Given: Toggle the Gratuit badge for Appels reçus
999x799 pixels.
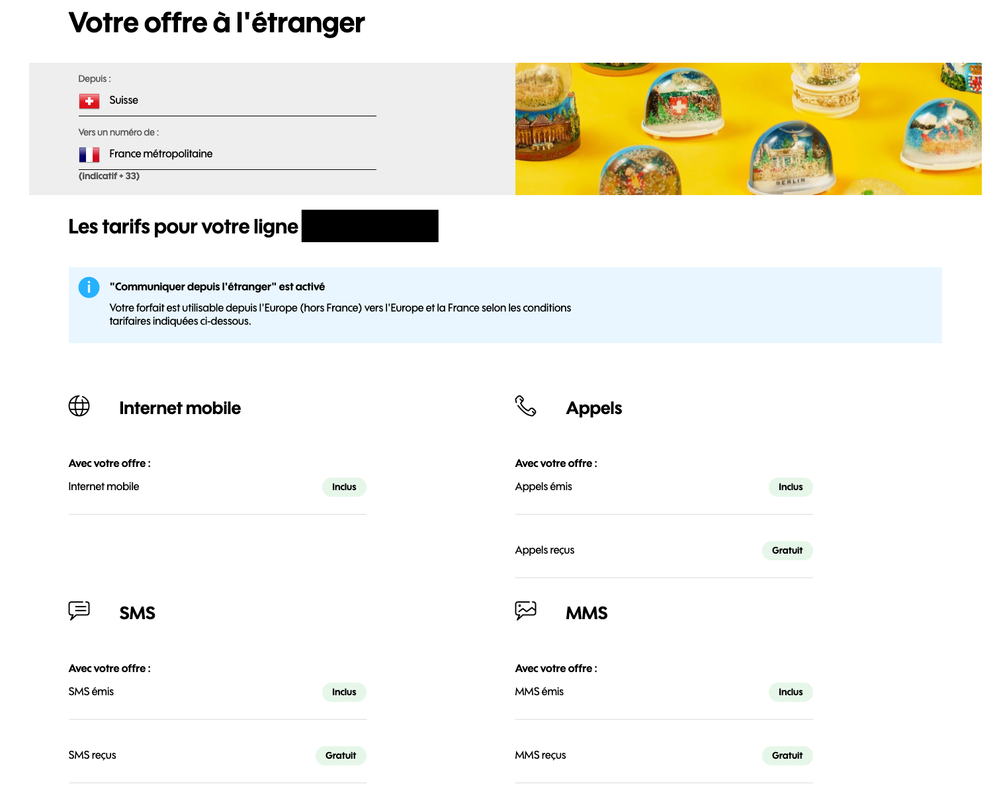Looking at the screenshot, I should 787,550.
